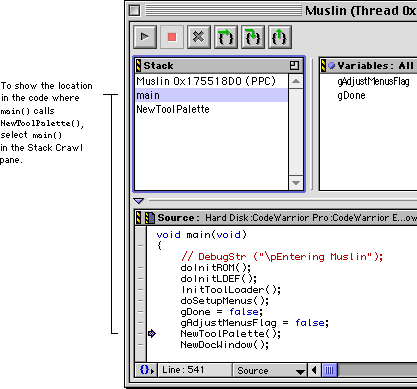Viewport: 417px width, 389px height.
Task: Click the void main(void) code line
Action: coord(202,235)
